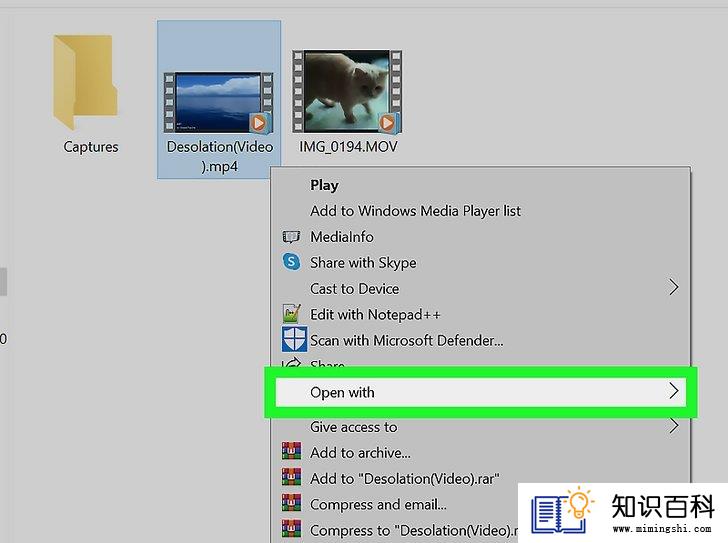Select Scan with Microsoft Defender
This screenshot has height=543, width=728.
pyautogui.click(x=407, y=341)
